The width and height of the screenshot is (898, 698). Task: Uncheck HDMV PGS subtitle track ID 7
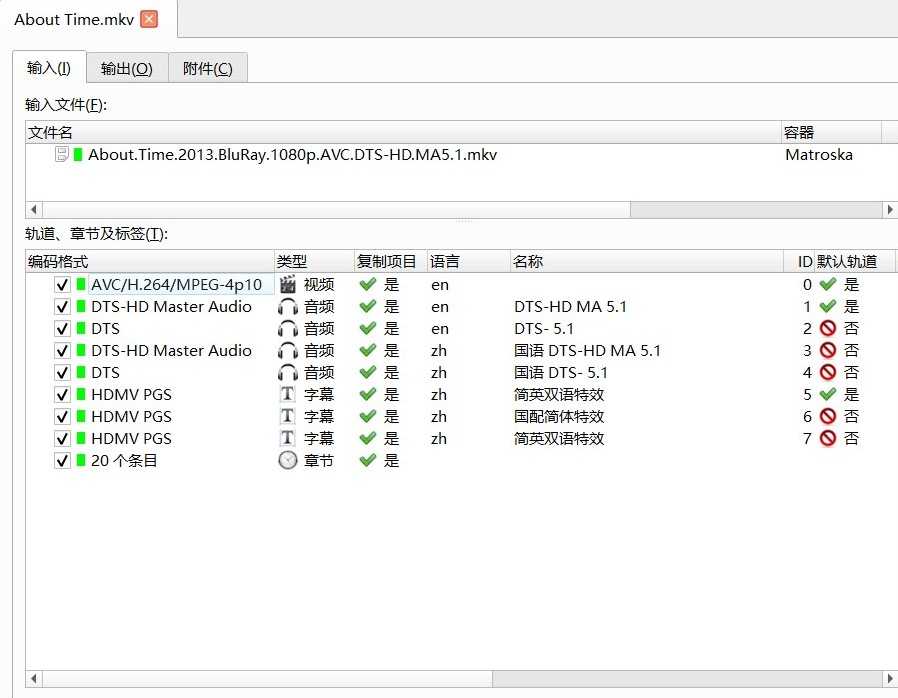click(62, 439)
